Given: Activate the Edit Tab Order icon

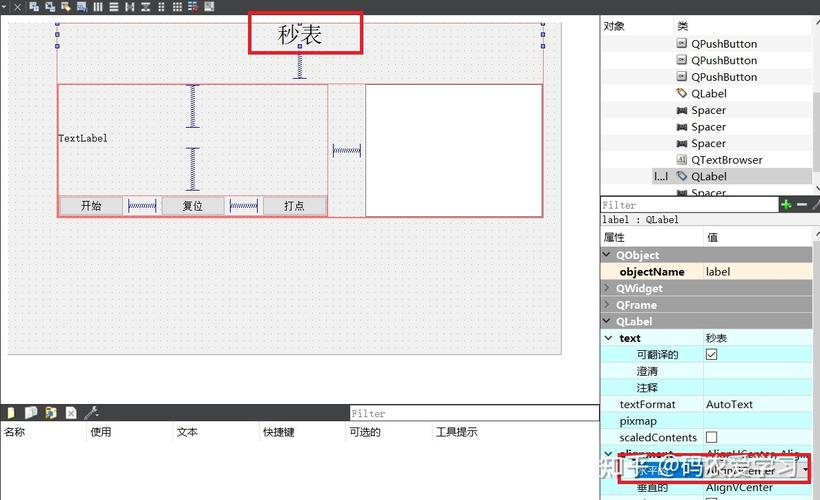Looking at the screenshot, I should 82,7.
